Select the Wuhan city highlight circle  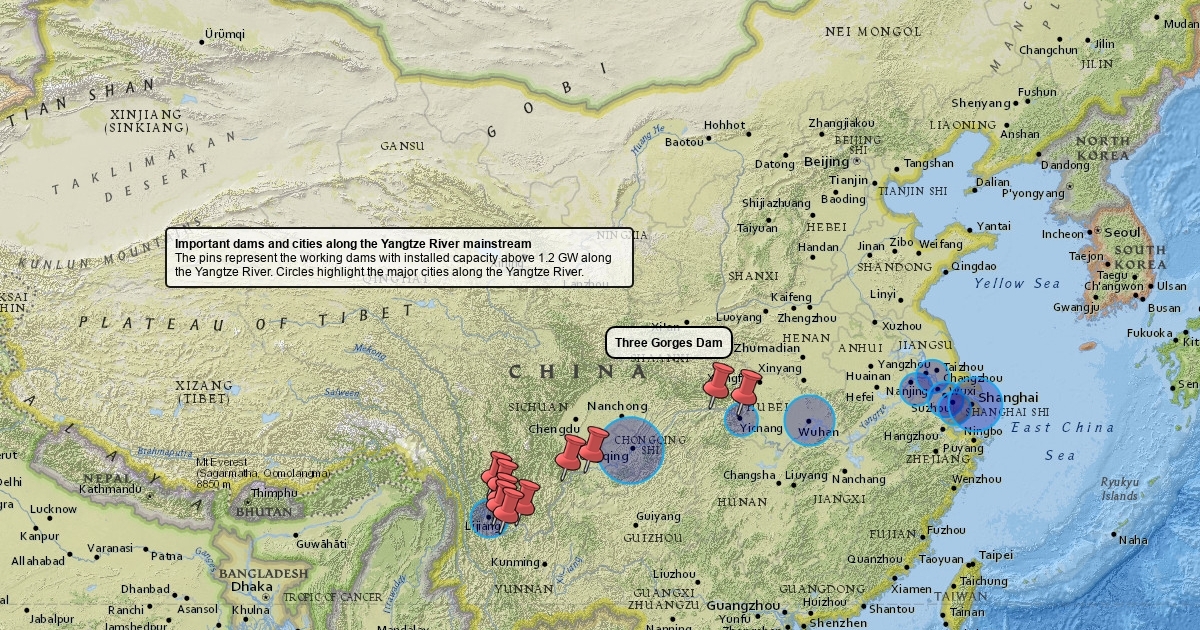click(x=809, y=420)
